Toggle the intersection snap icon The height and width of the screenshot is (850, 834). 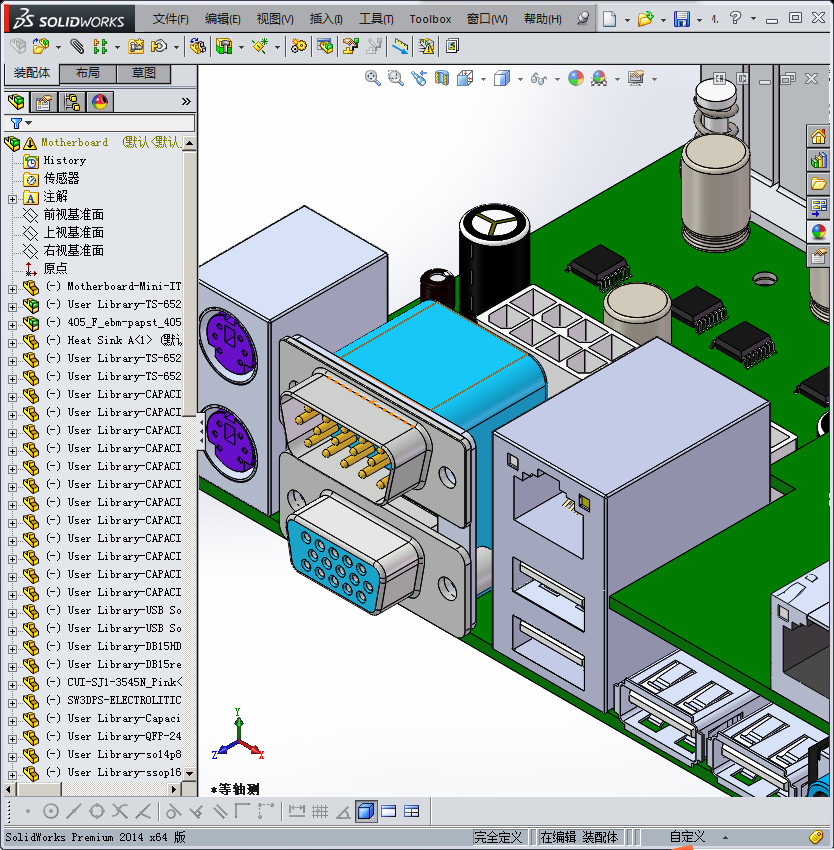point(120,812)
